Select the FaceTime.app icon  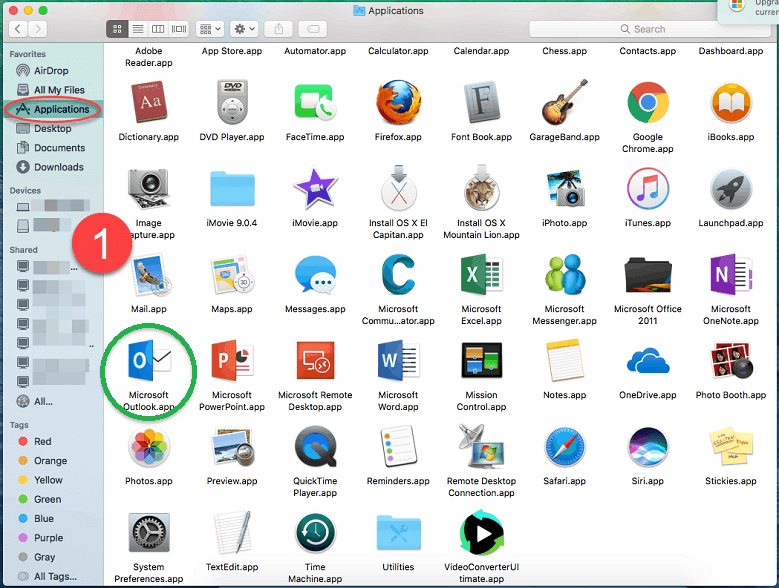click(x=315, y=102)
